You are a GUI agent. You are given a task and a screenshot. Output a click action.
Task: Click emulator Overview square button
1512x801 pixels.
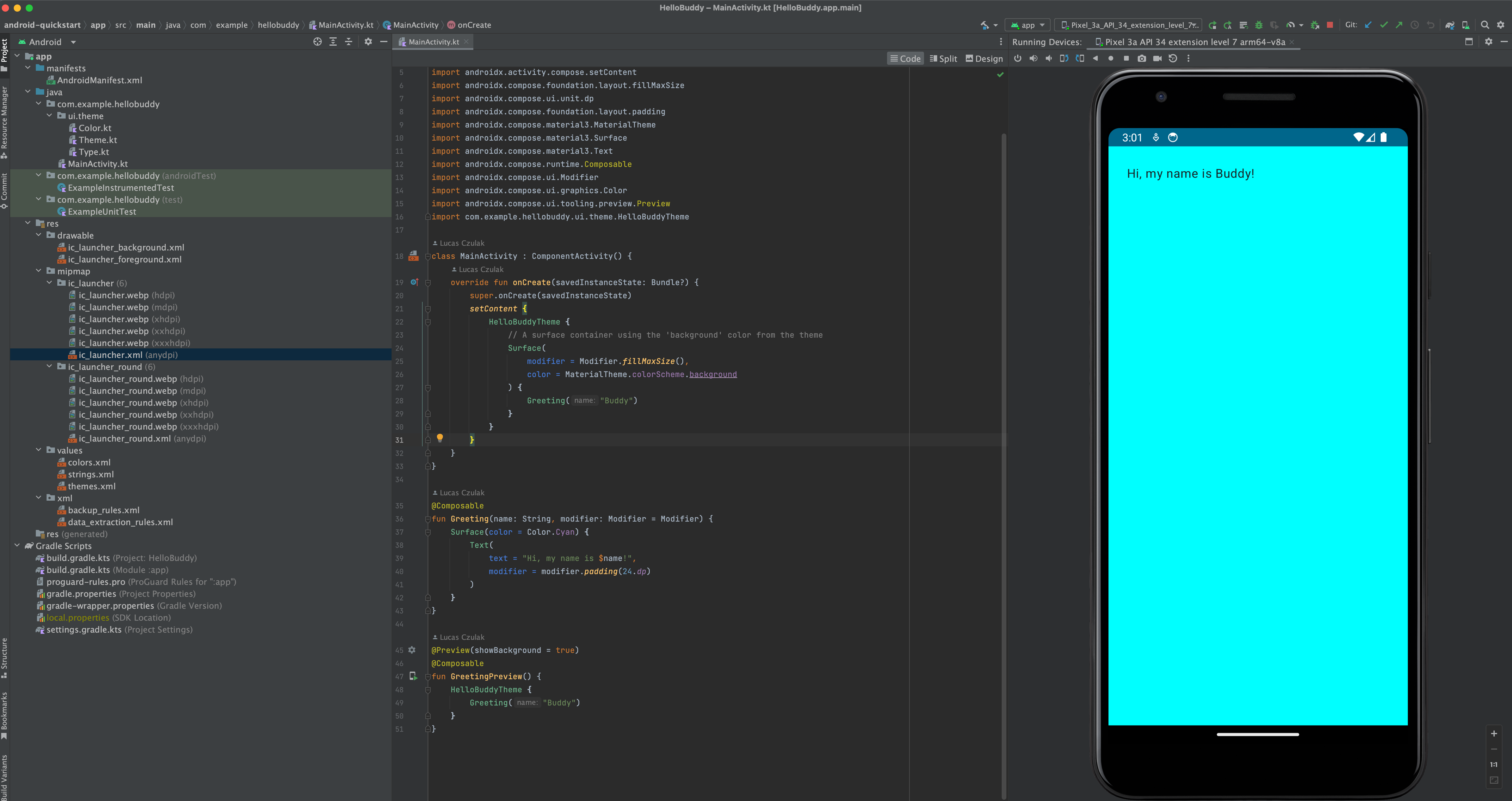pos(1126,58)
